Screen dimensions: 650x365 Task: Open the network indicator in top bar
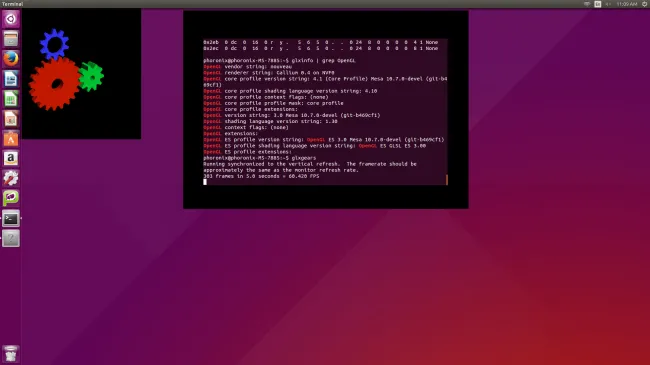(587, 4)
